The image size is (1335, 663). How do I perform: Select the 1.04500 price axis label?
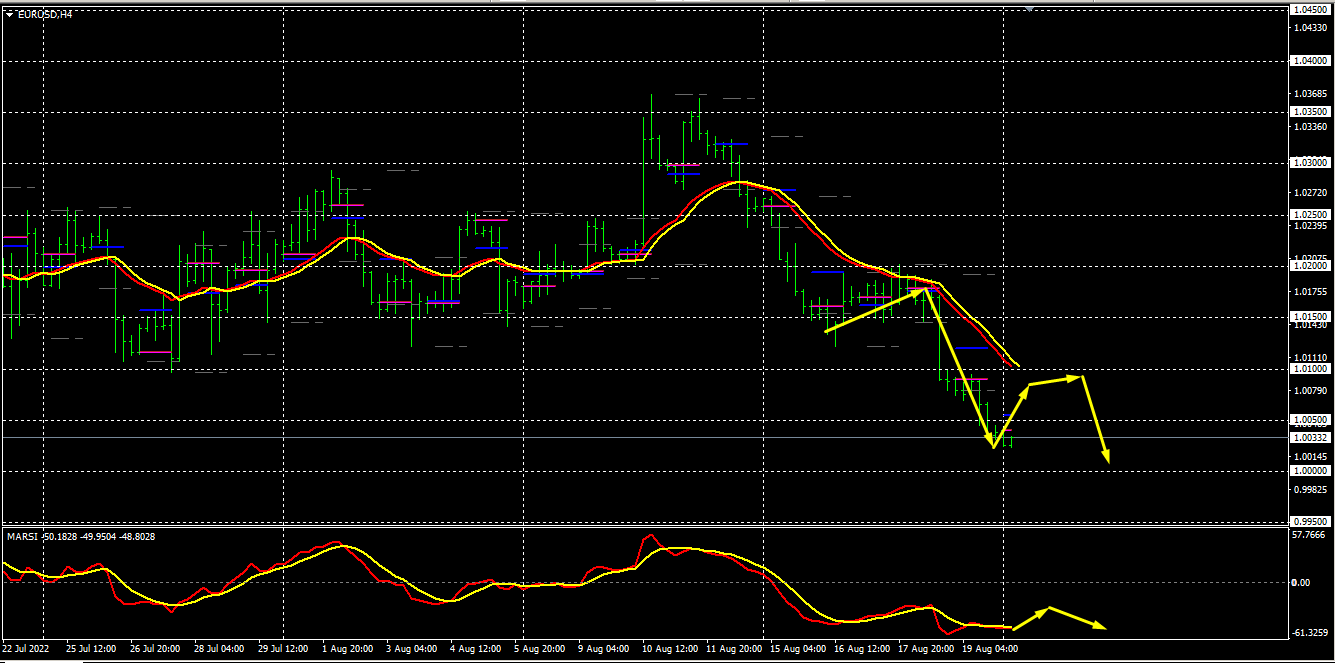coord(1309,9)
